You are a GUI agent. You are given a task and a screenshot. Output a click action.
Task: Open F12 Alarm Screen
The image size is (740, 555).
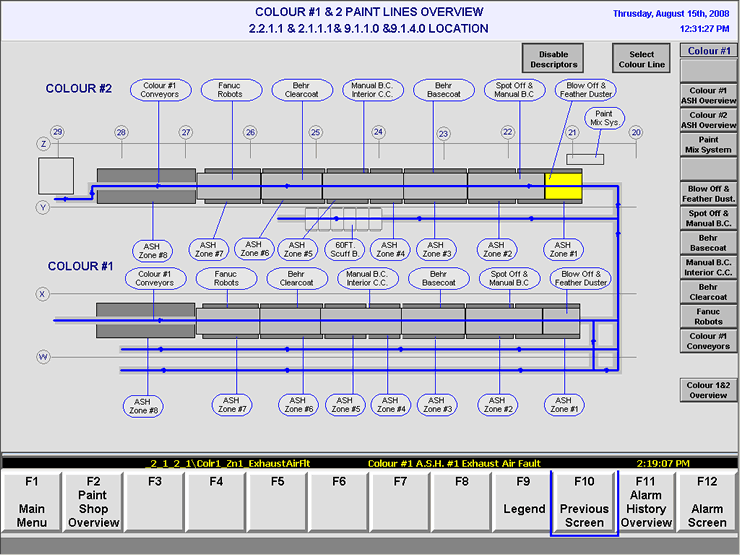[x=707, y=501]
